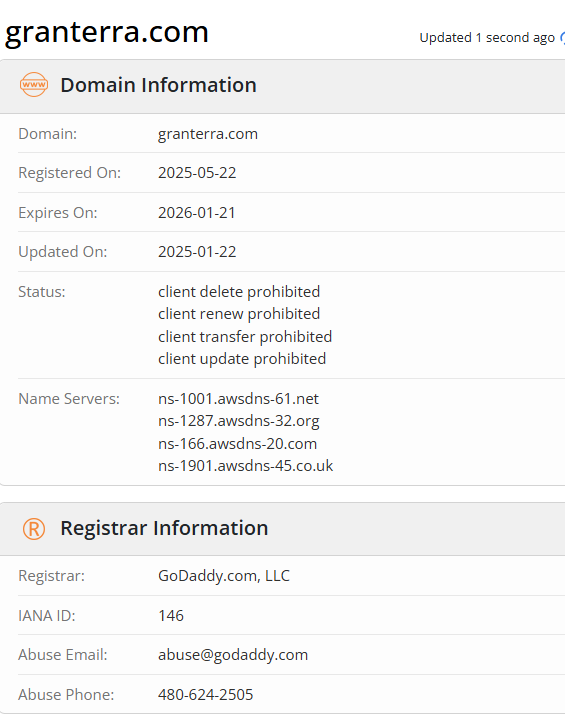Click the orange www Domain Information icon
565x714 pixels.
click(x=34, y=85)
